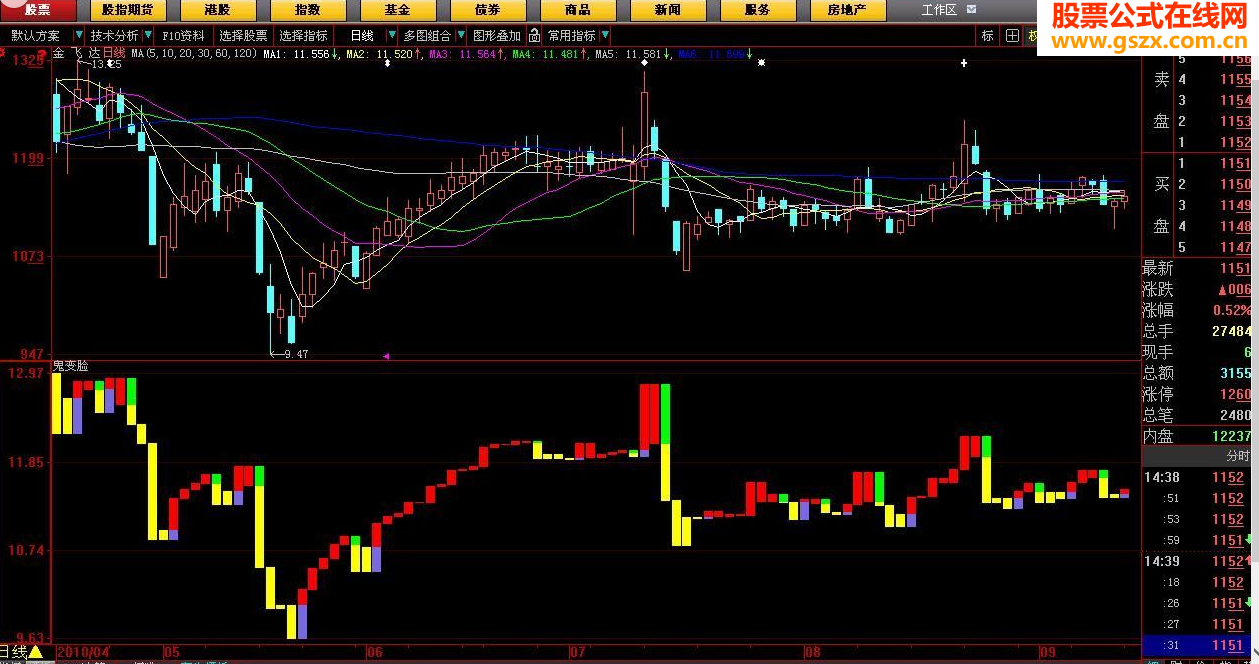
Task: Select the 房地产 real estate tab
Action: [847, 10]
